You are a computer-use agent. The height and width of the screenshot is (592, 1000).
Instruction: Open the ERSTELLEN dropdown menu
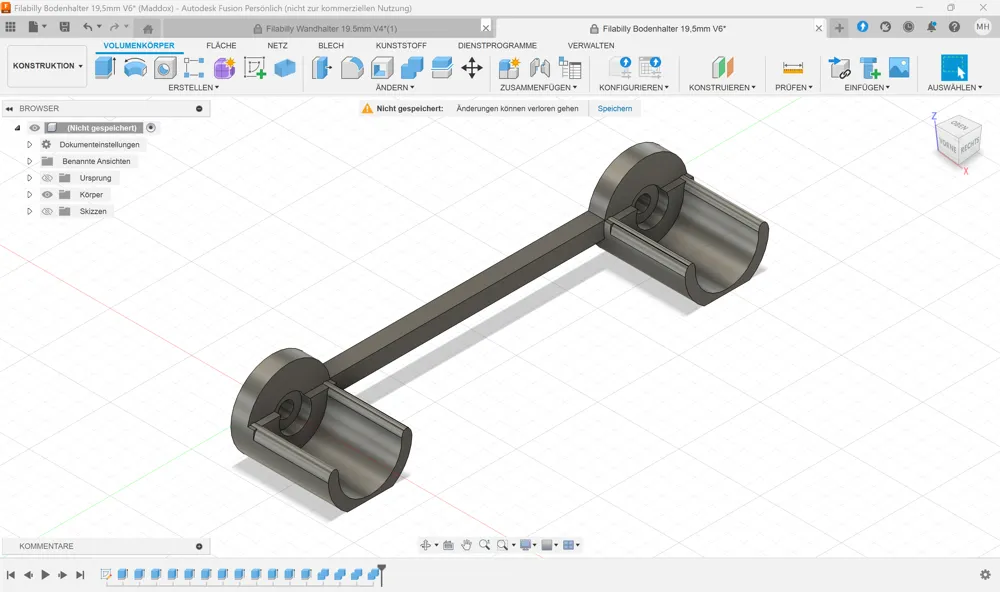point(193,87)
